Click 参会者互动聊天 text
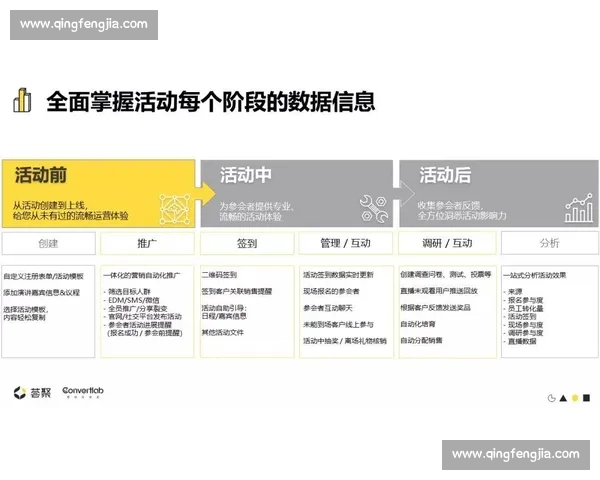The image size is (600, 480). (328, 308)
